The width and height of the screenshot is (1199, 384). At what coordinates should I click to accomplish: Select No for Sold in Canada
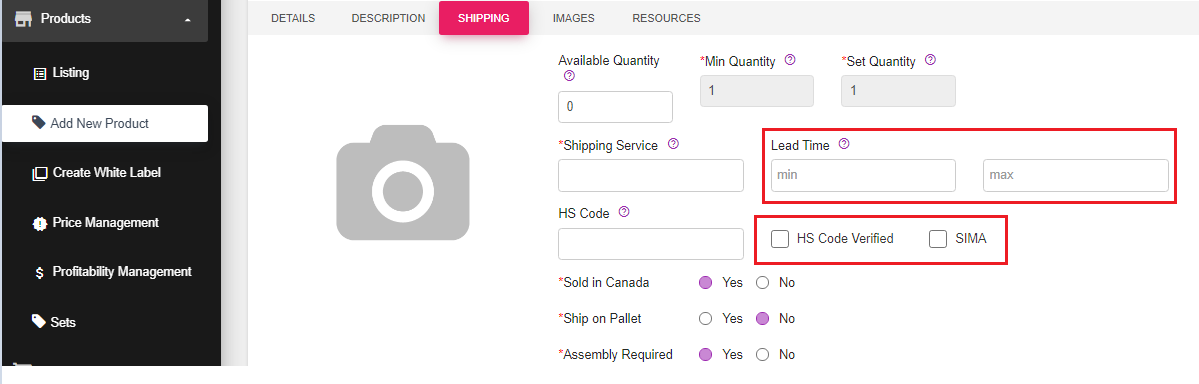click(x=762, y=283)
